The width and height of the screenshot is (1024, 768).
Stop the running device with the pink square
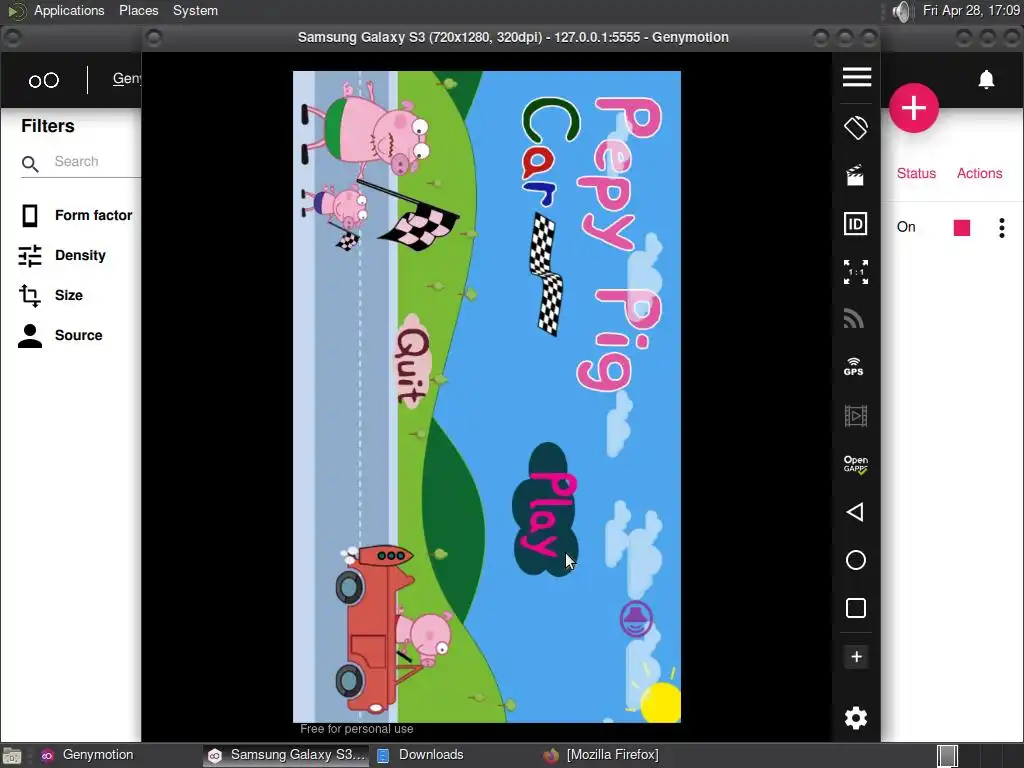tap(962, 227)
